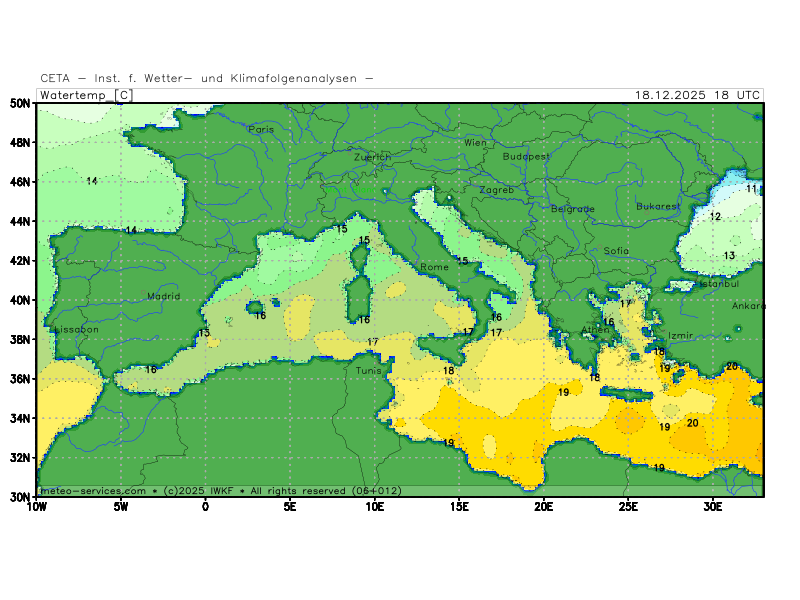Select the Tunis label on the map
The width and height of the screenshot is (800, 600).
[x=368, y=370]
